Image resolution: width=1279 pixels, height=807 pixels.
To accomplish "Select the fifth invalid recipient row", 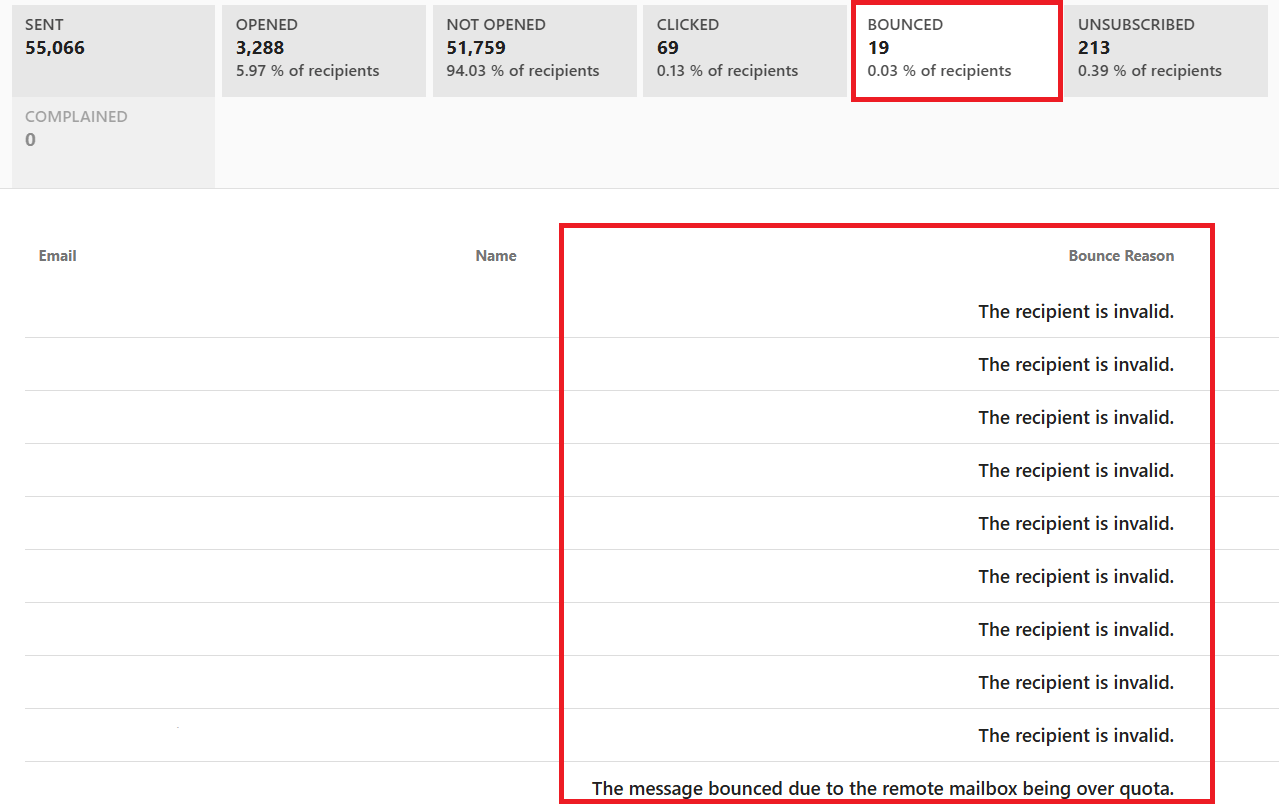I will (x=1076, y=523).
